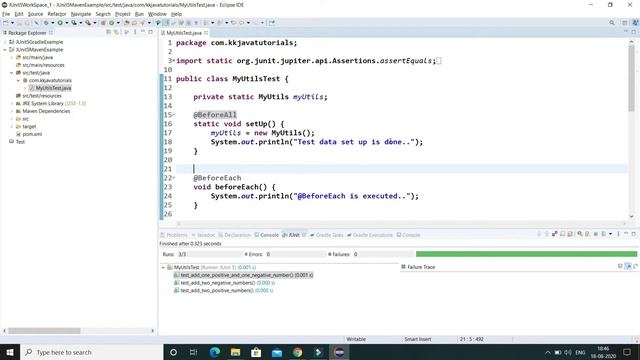Collapse src/test/java folder
This screenshot has height=360, width=640.
[12, 73]
